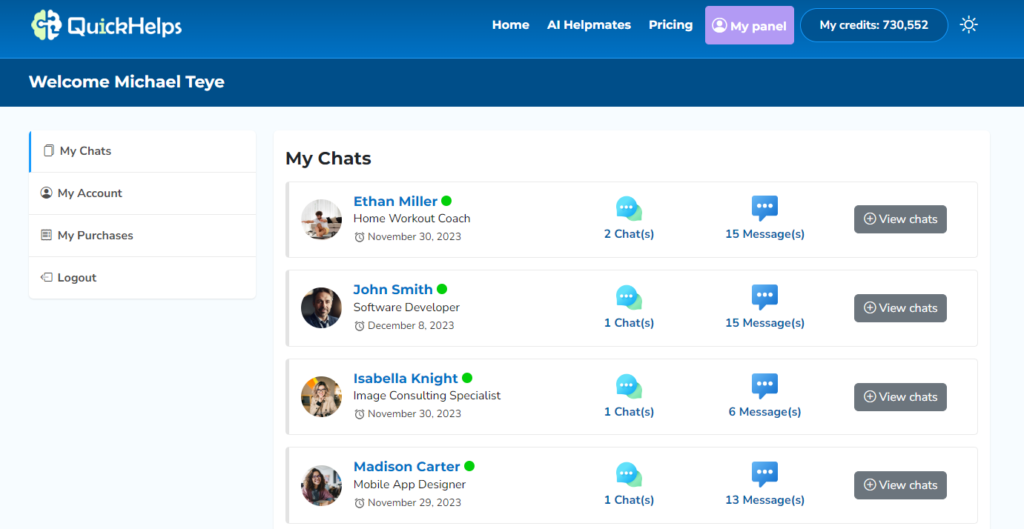Click chat bubble icon in Madison Carter row

tap(629, 474)
